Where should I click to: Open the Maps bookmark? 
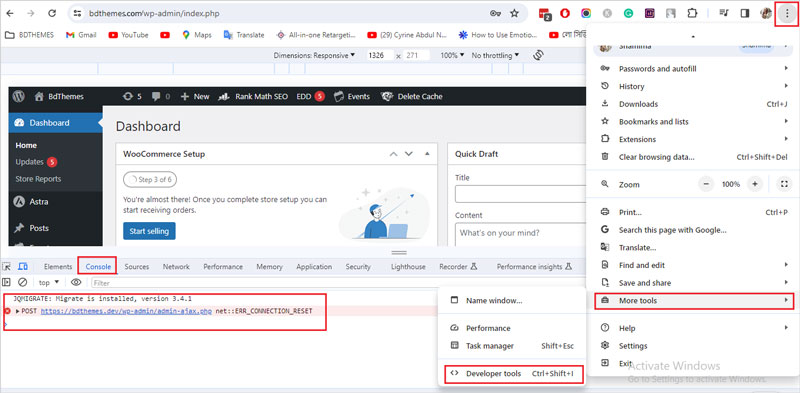(196, 35)
